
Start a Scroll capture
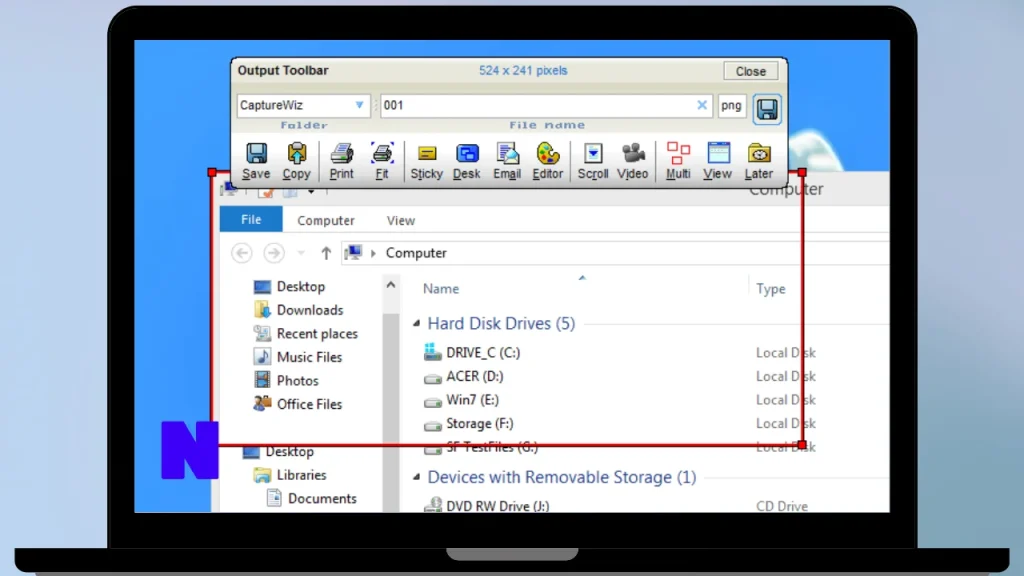[593, 161]
